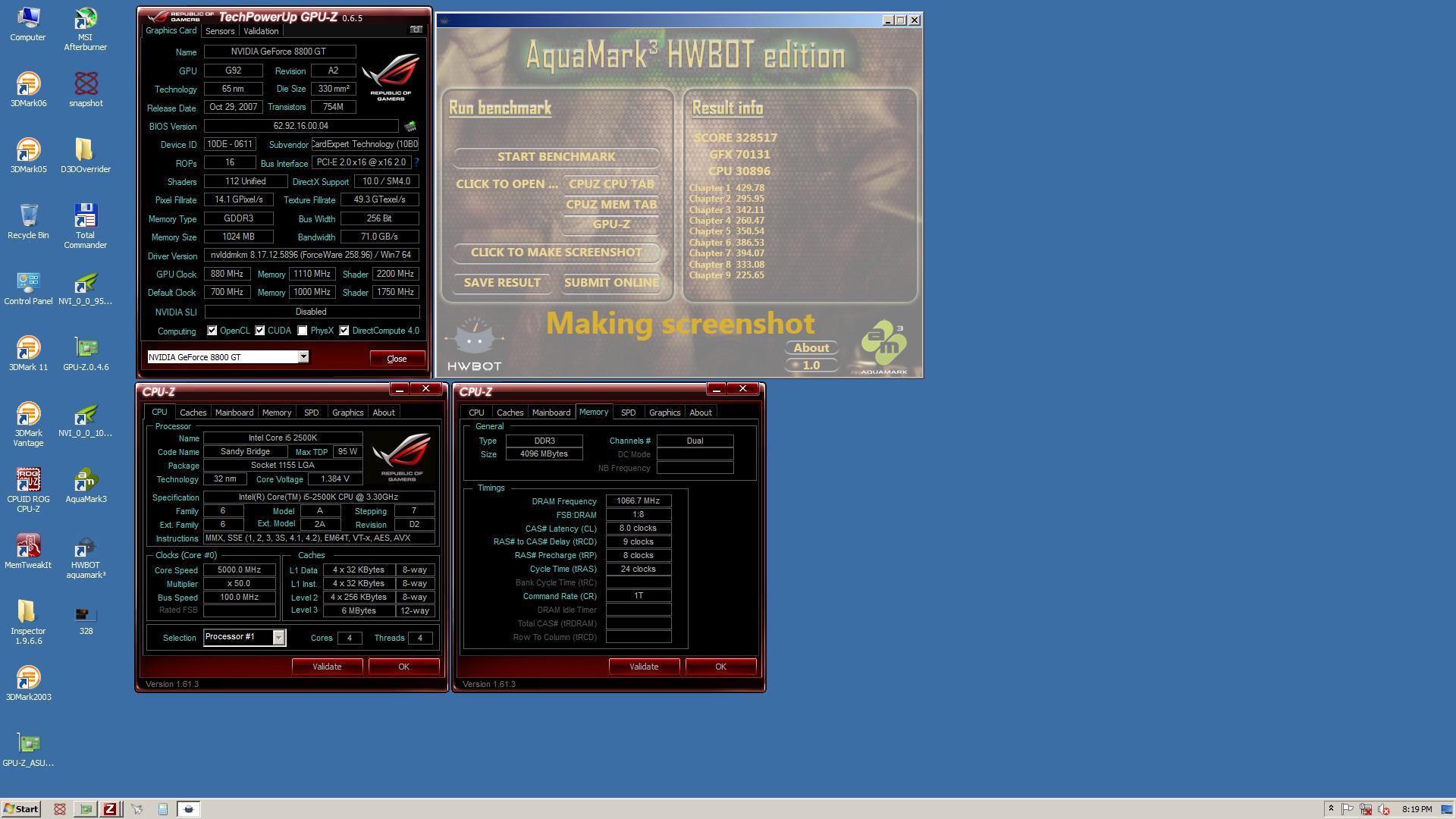This screenshot has width=1456, height=819.
Task: Launch 3DMark 11 shortcut
Action: (x=28, y=353)
